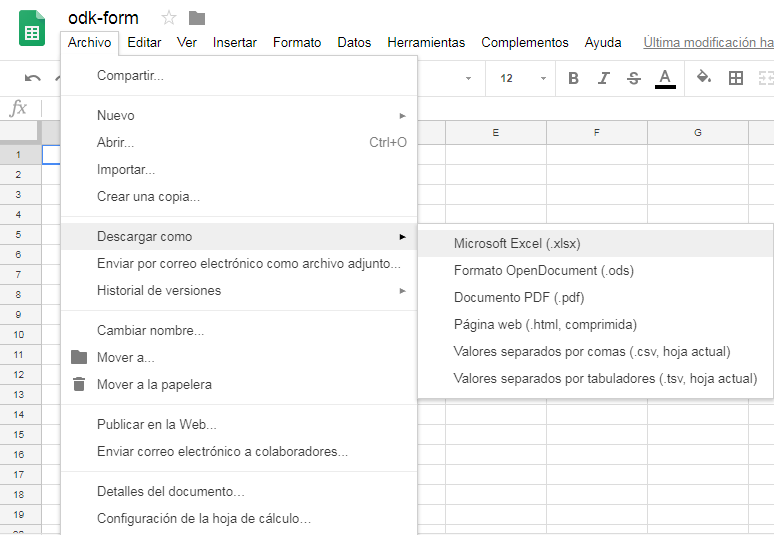Star the odk-form document

tap(169, 18)
